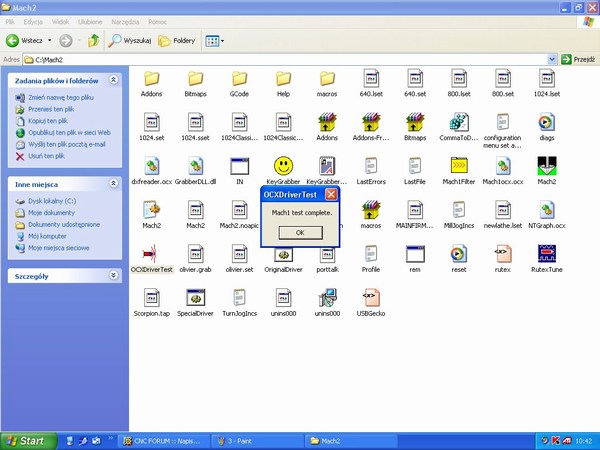Select the RutexTune application
This screenshot has width=600, height=450.
pyautogui.click(x=547, y=259)
